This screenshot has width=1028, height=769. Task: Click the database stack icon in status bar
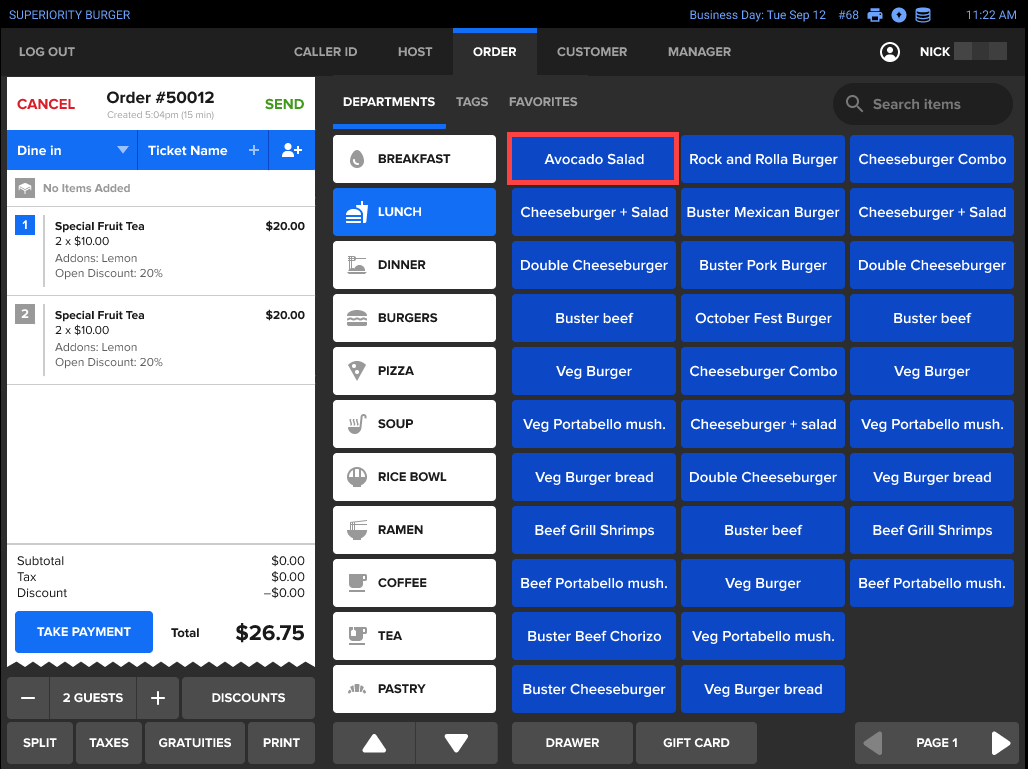[x=923, y=15]
